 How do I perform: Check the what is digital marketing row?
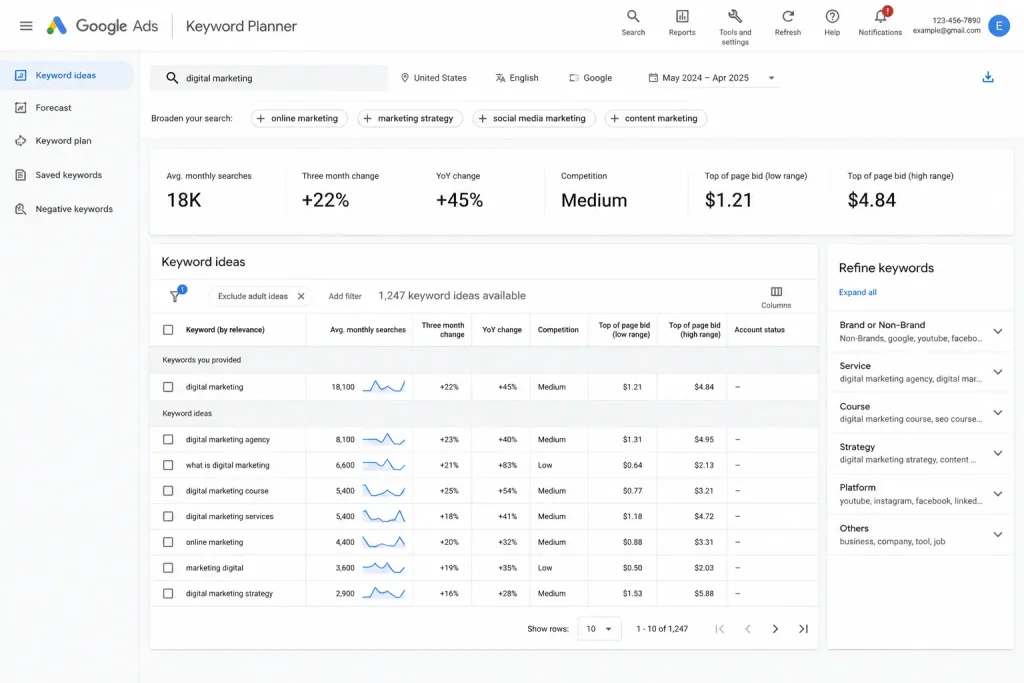[x=168, y=465]
